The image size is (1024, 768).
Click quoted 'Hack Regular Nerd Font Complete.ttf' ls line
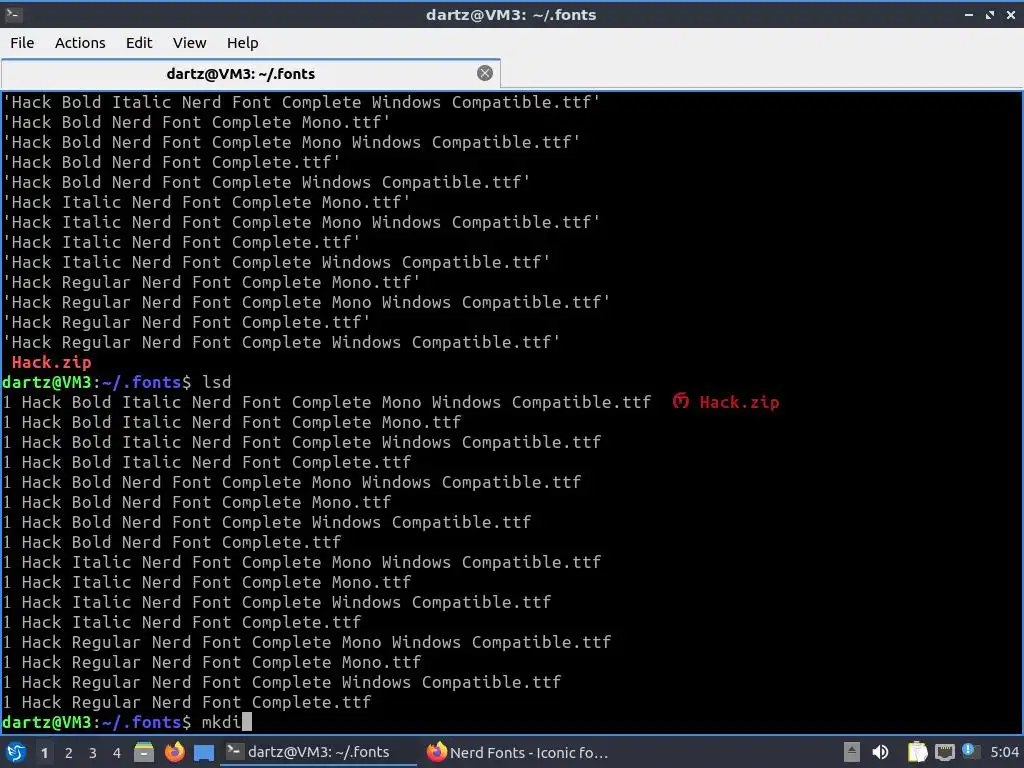[x=187, y=323]
